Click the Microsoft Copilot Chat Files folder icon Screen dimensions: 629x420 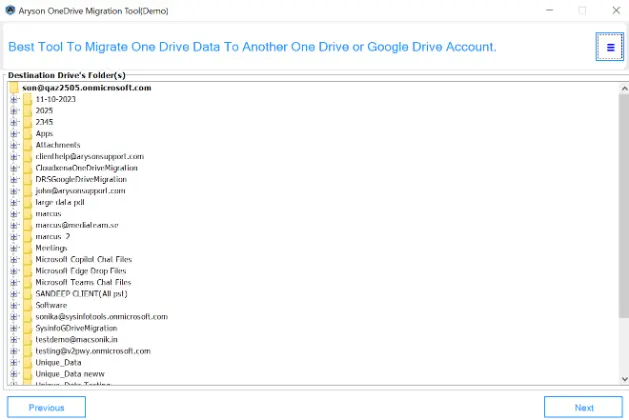point(27,260)
